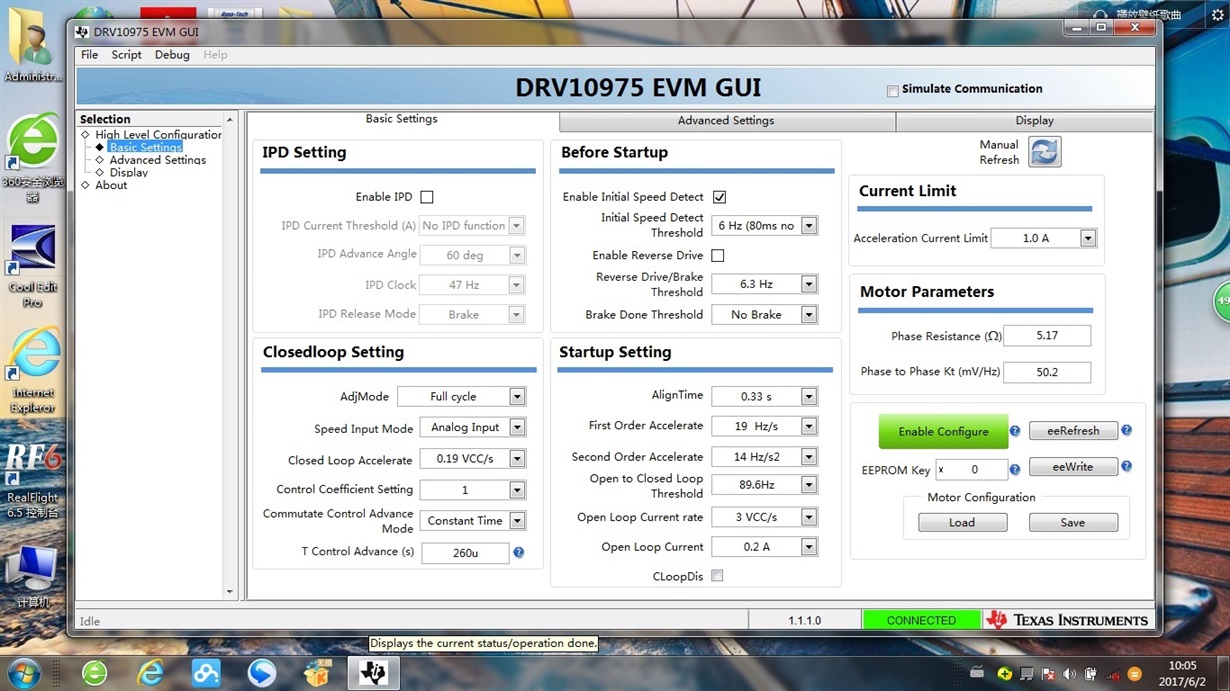1230x691 pixels.
Task: Enable the IPD checkbox
Action: click(x=427, y=197)
